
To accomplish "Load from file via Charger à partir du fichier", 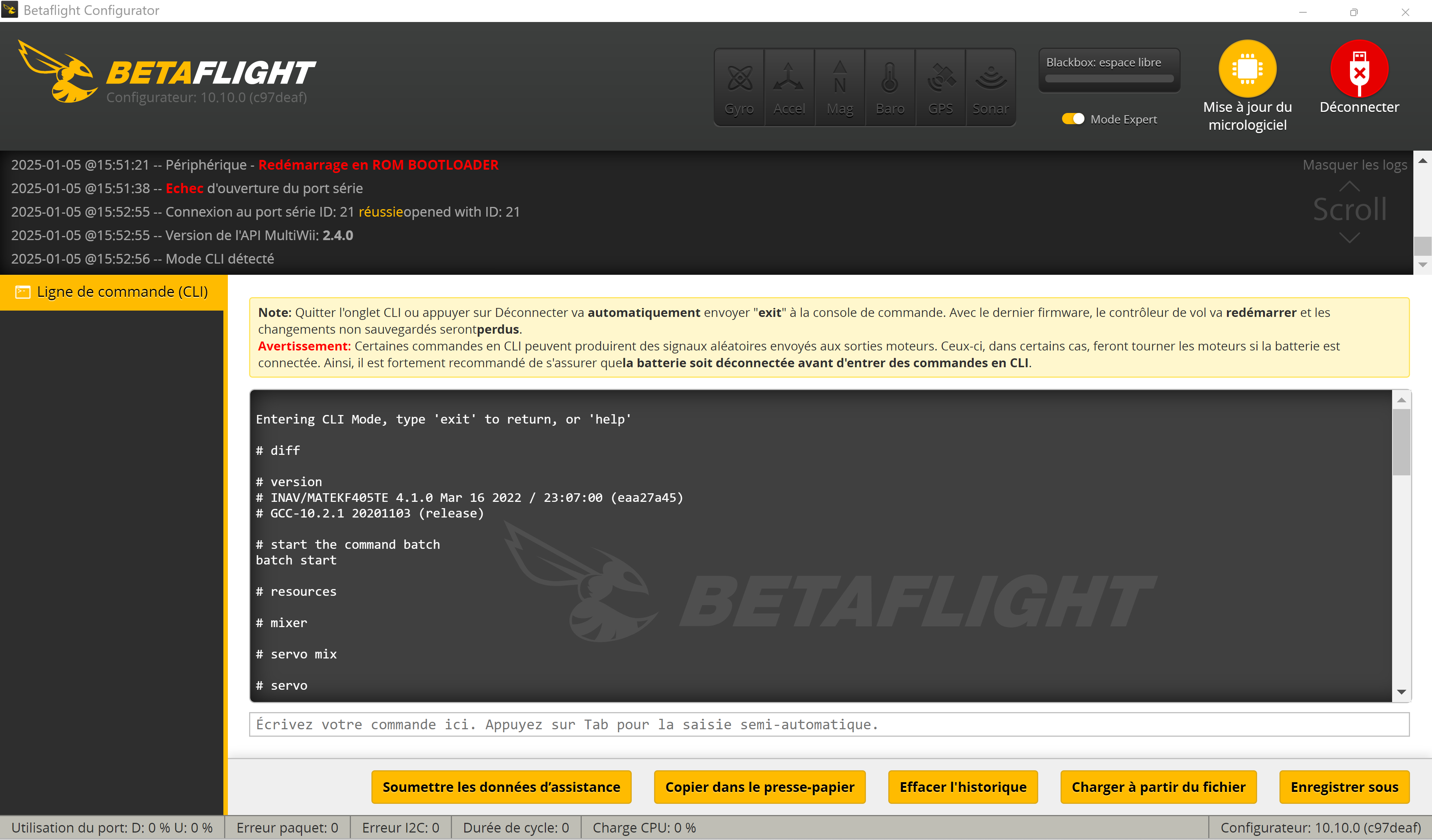I will 1158,787.
